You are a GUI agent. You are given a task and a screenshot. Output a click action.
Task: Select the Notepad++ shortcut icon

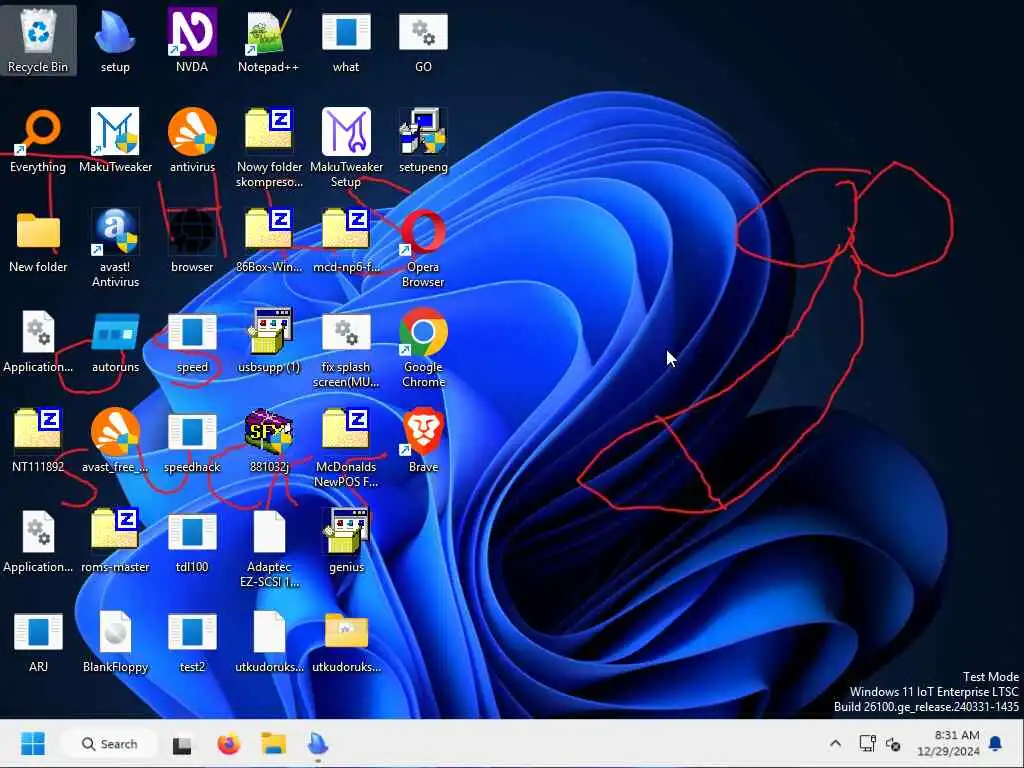click(268, 40)
